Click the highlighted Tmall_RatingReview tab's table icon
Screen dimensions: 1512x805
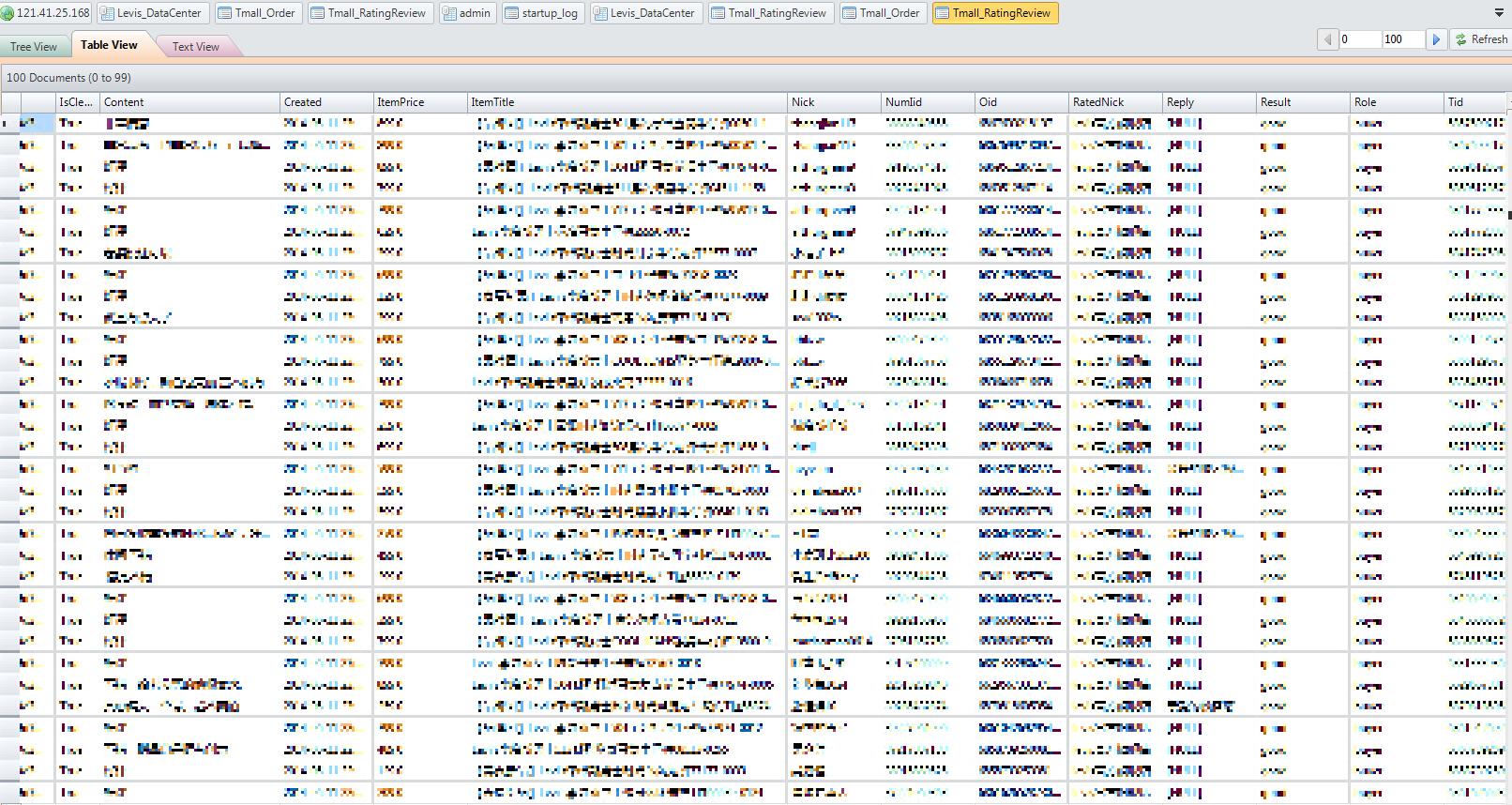pyautogui.click(x=943, y=13)
